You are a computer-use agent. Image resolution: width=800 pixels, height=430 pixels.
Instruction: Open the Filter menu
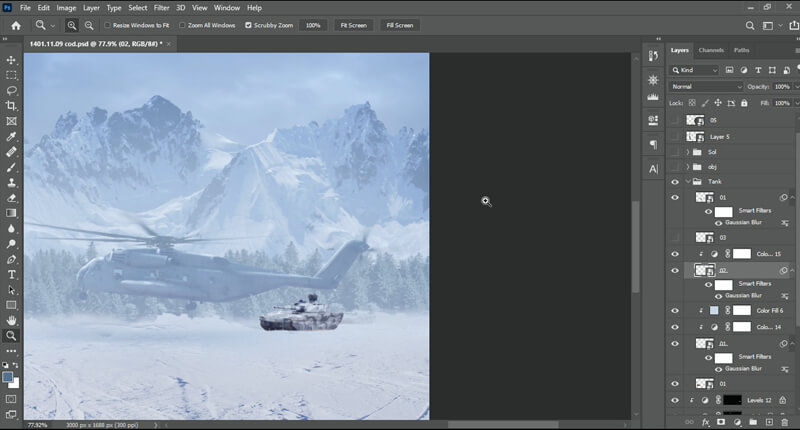click(161, 8)
